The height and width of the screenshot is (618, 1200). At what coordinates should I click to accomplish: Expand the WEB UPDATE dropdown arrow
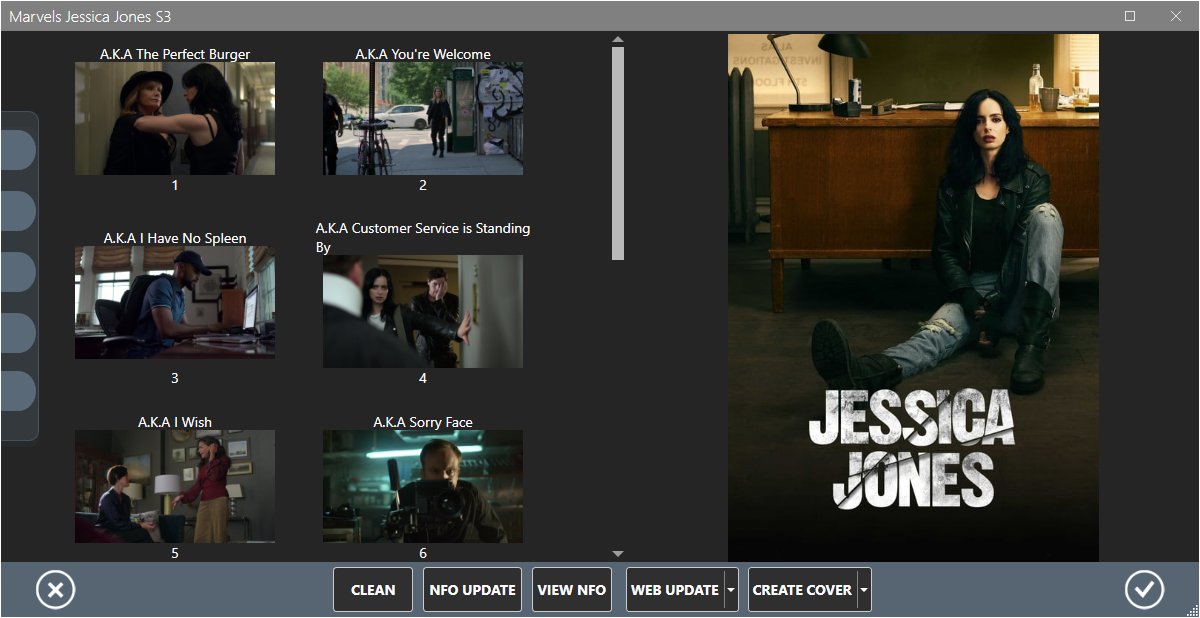pyautogui.click(x=731, y=590)
